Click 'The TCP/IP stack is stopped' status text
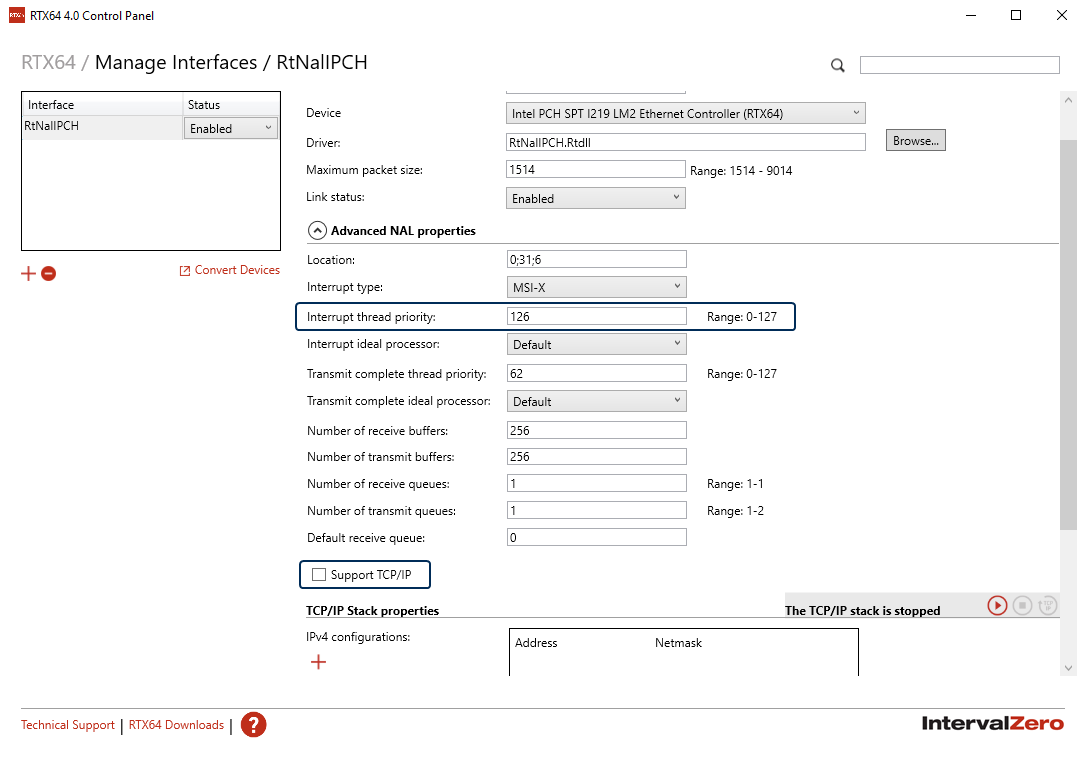This screenshot has height=761, width=1086. coord(862,611)
